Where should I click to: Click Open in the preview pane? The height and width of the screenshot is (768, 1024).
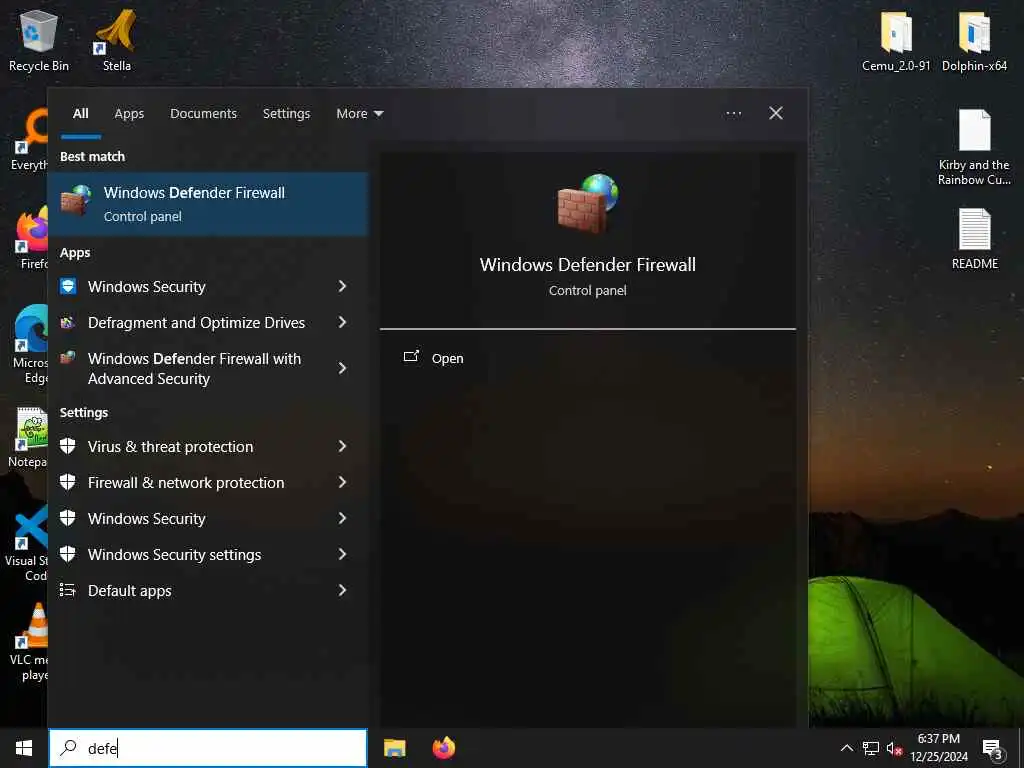click(434, 358)
